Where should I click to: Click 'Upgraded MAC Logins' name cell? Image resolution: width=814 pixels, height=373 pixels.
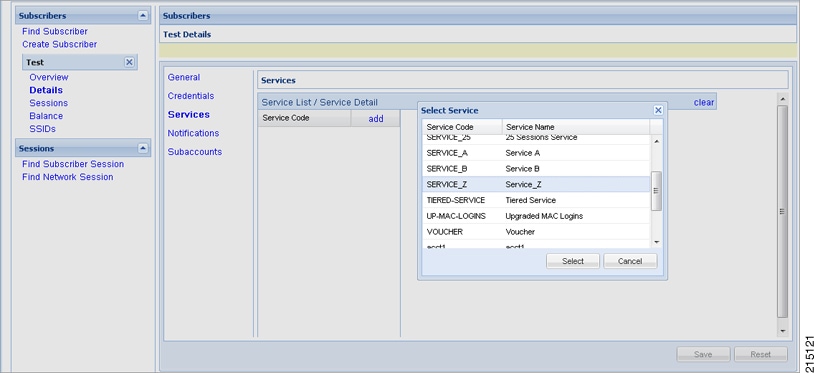(544, 216)
